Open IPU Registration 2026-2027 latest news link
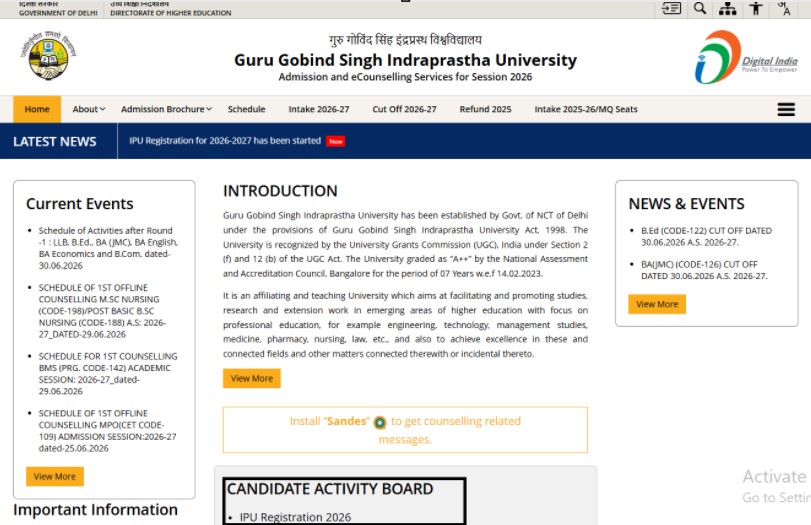Image resolution: width=811 pixels, height=525 pixels. [x=225, y=141]
